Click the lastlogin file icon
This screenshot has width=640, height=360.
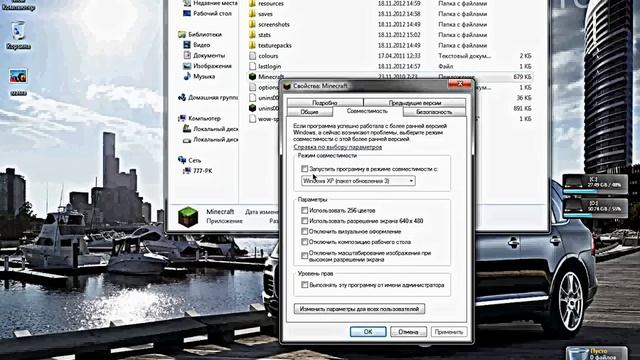(252, 66)
